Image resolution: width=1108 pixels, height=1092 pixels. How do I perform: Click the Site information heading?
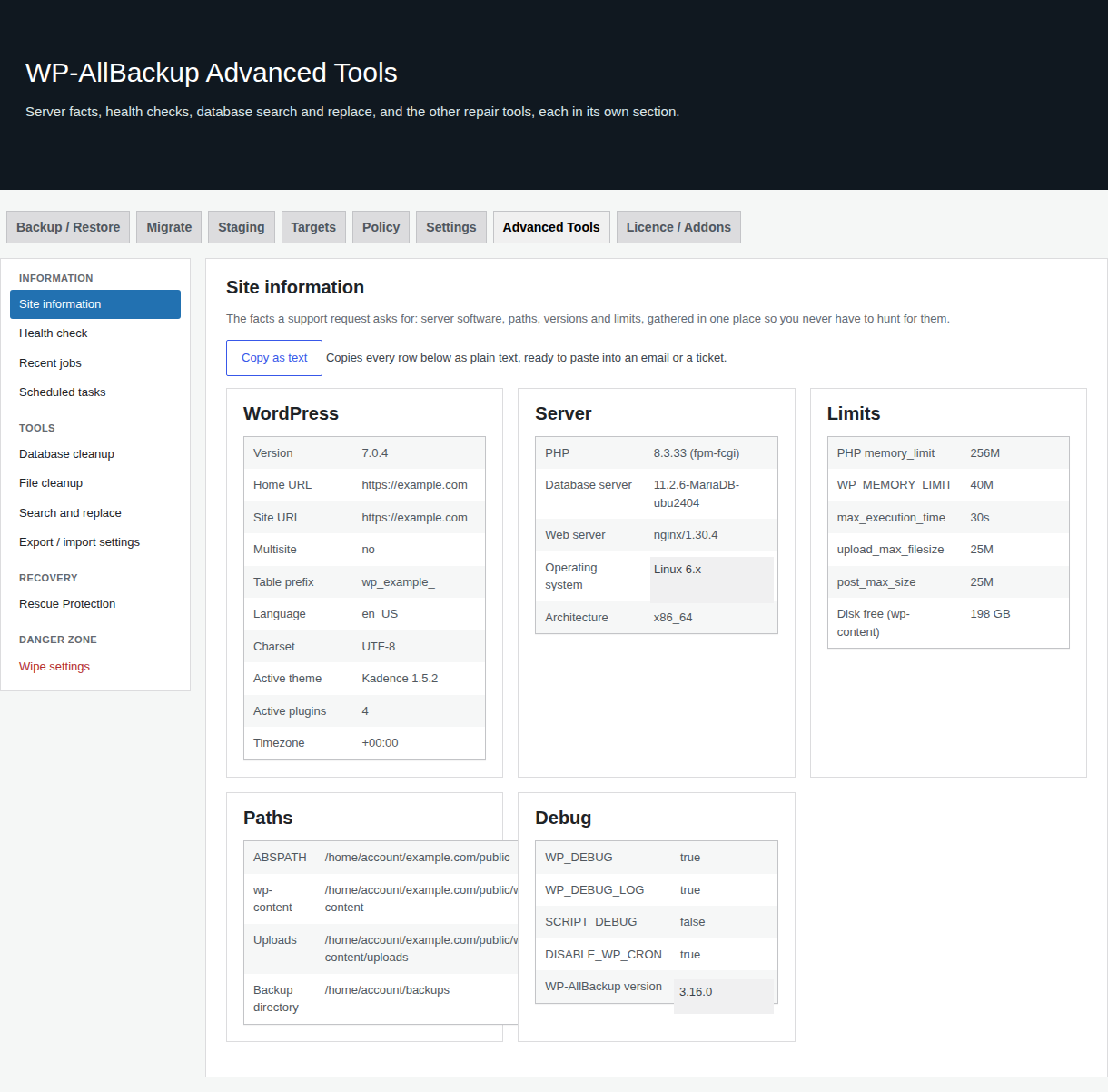295,287
